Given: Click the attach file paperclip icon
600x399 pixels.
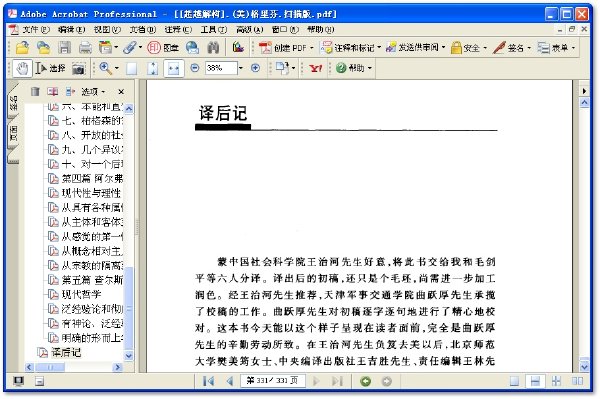Looking at the screenshot, I should tap(130, 48).
